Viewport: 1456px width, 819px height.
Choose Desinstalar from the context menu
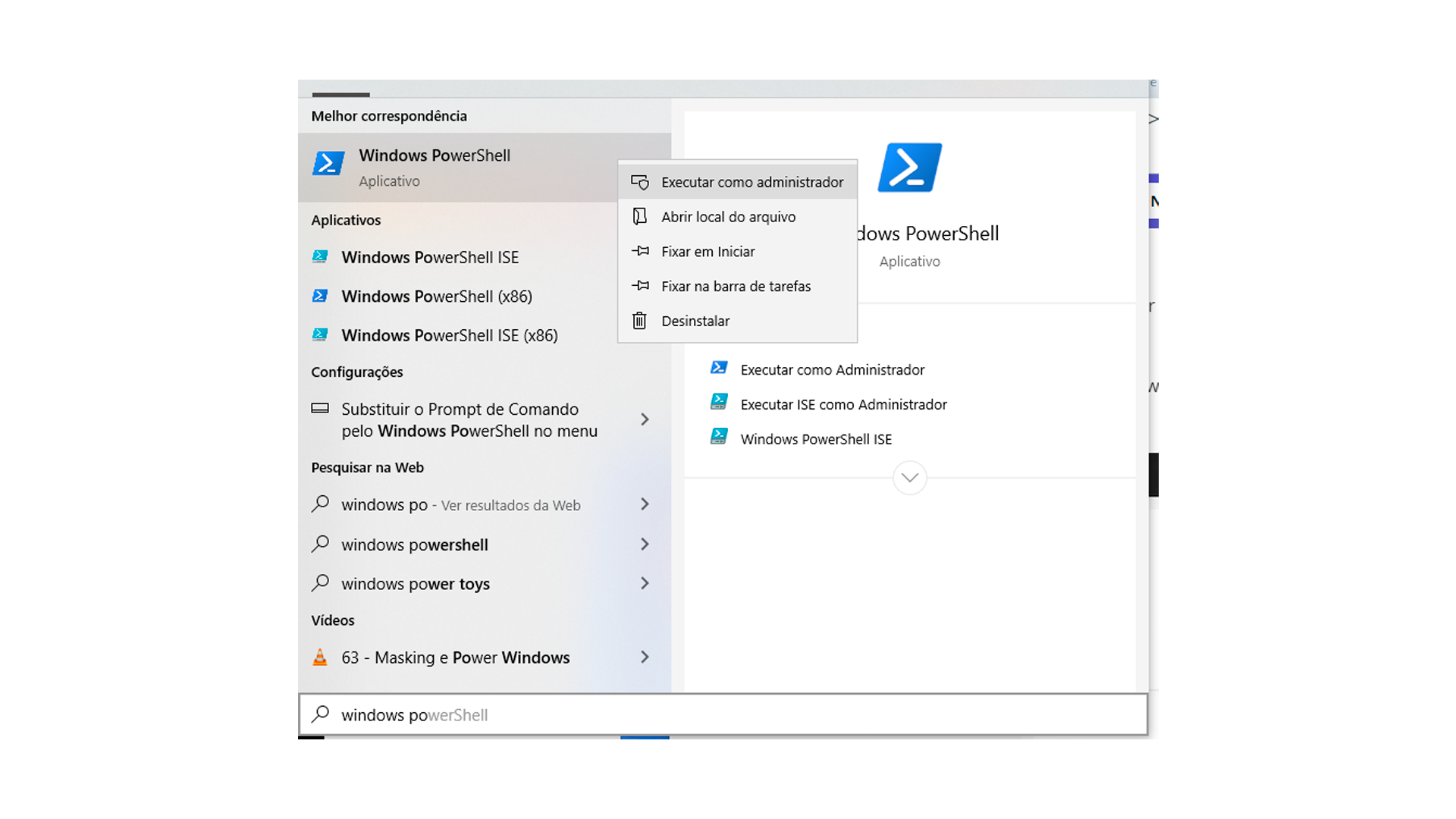point(737,322)
